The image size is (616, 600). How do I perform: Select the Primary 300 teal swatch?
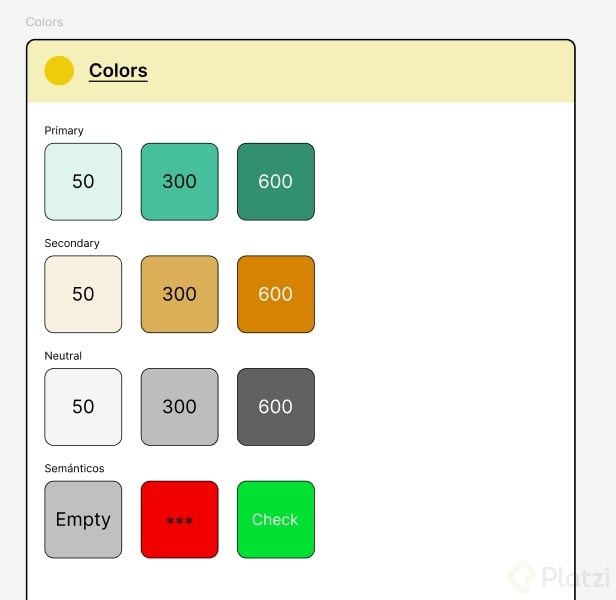pos(179,181)
